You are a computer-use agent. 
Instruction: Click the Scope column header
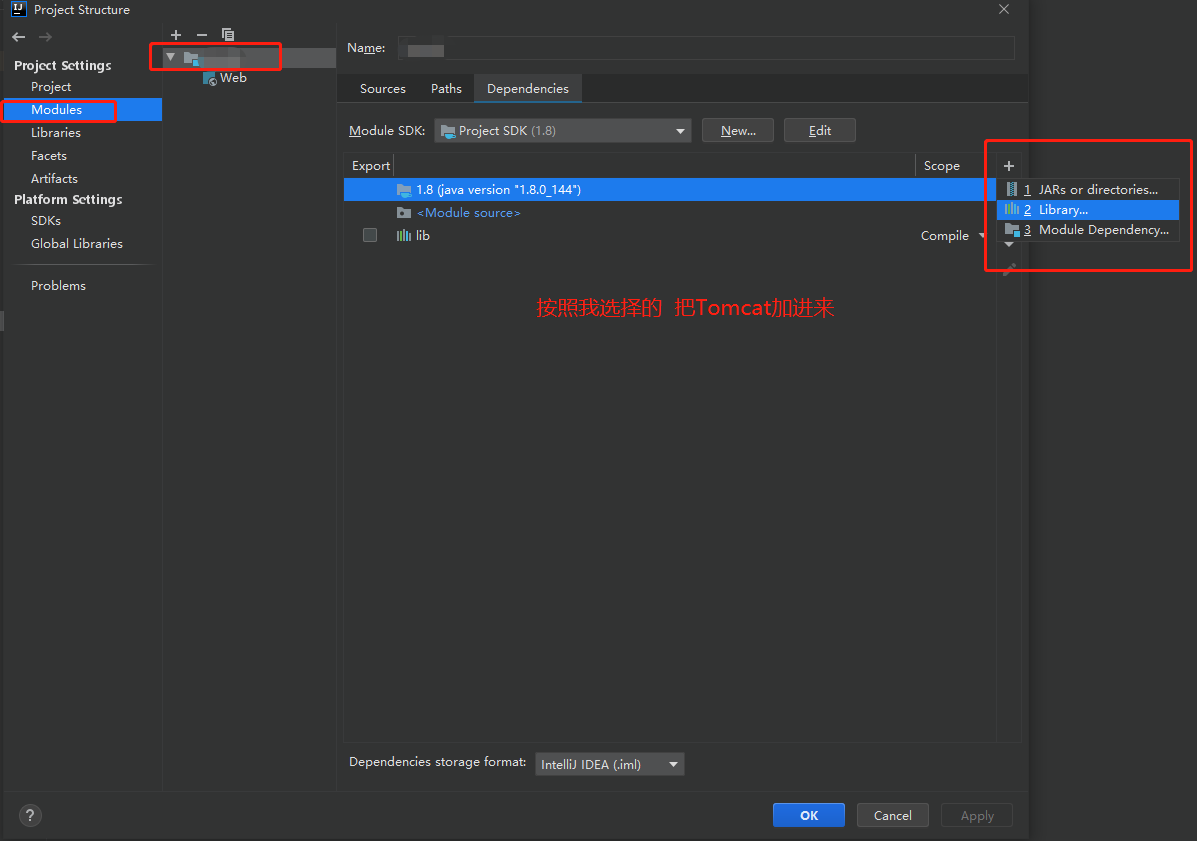(x=941, y=166)
